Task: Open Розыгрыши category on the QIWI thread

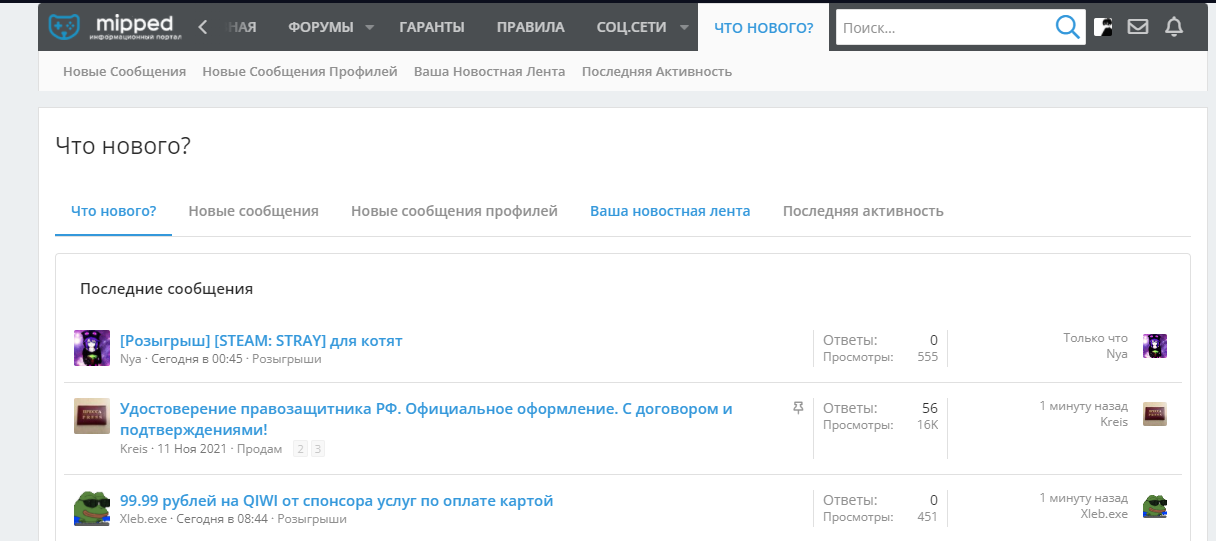Action: tap(312, 518)
